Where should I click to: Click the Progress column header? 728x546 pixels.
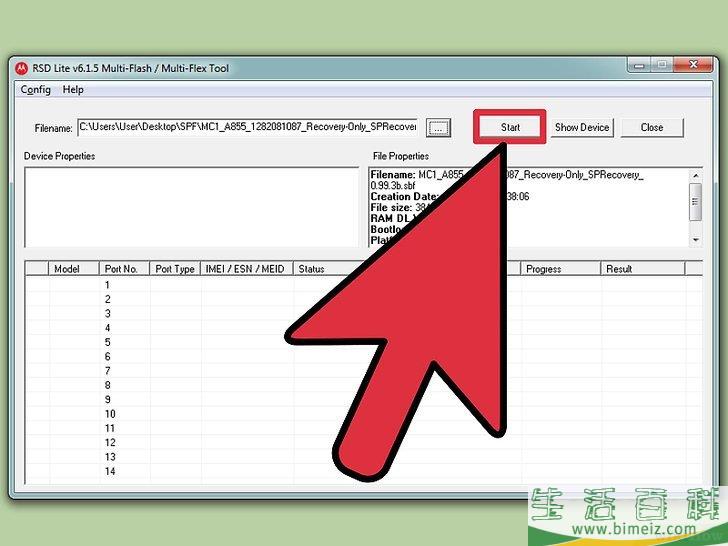[x=560, y=269]
